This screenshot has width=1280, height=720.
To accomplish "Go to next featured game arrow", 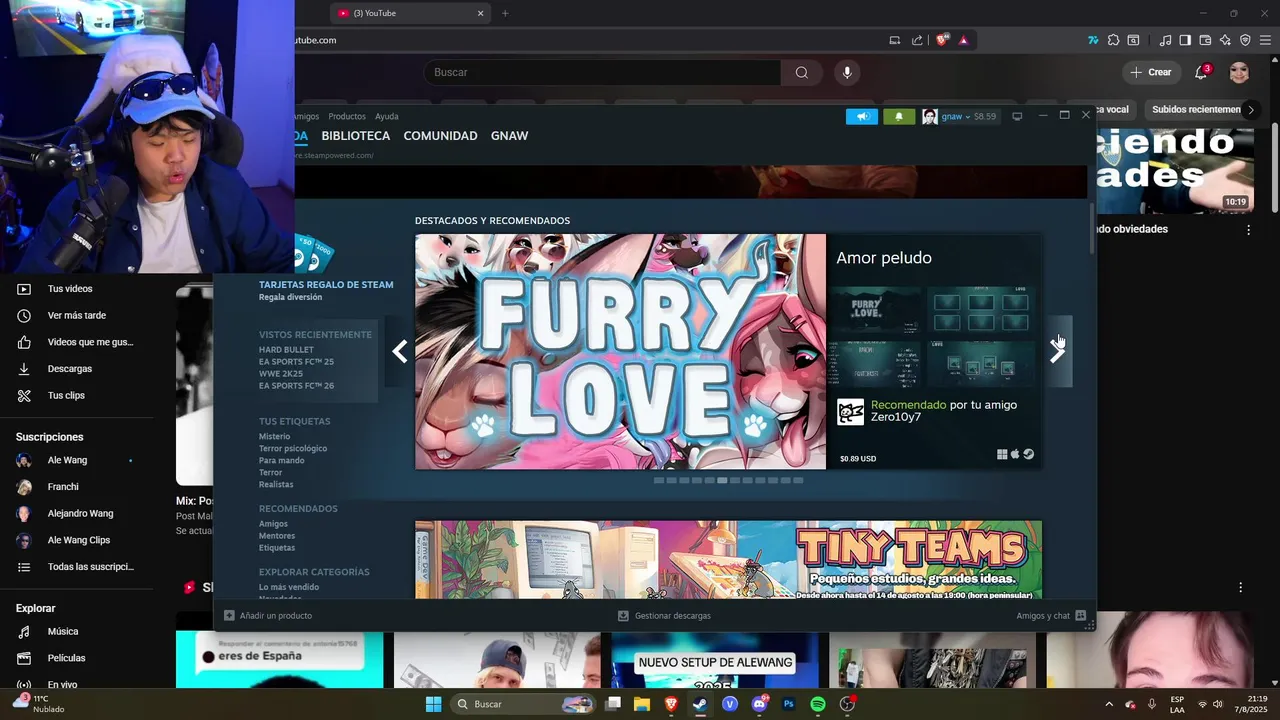I will tap(1058, 351).
